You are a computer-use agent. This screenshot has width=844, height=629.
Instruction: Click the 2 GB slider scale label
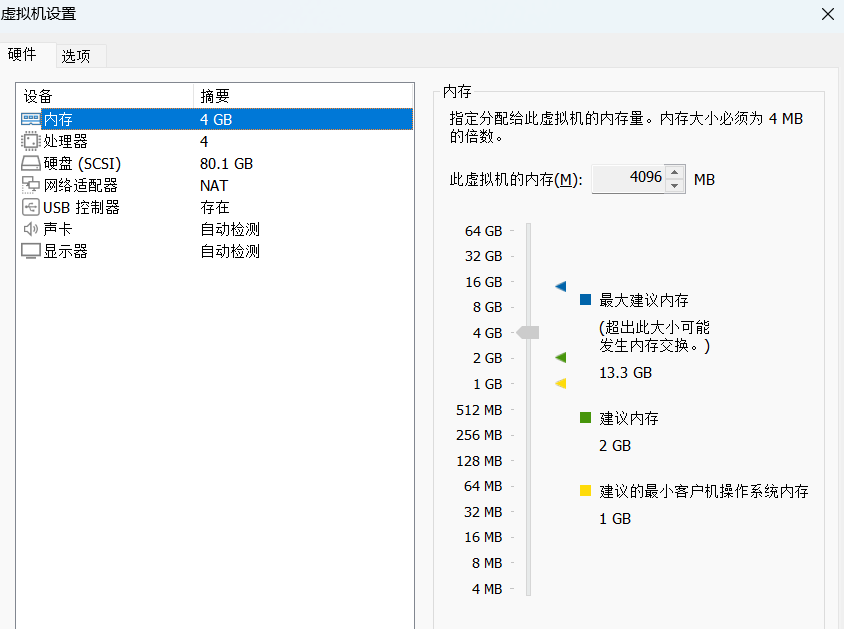487,358
